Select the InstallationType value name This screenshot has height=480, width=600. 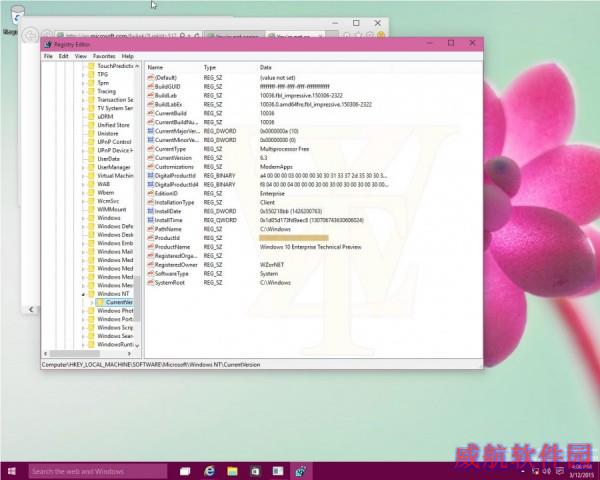pos(174,202)
